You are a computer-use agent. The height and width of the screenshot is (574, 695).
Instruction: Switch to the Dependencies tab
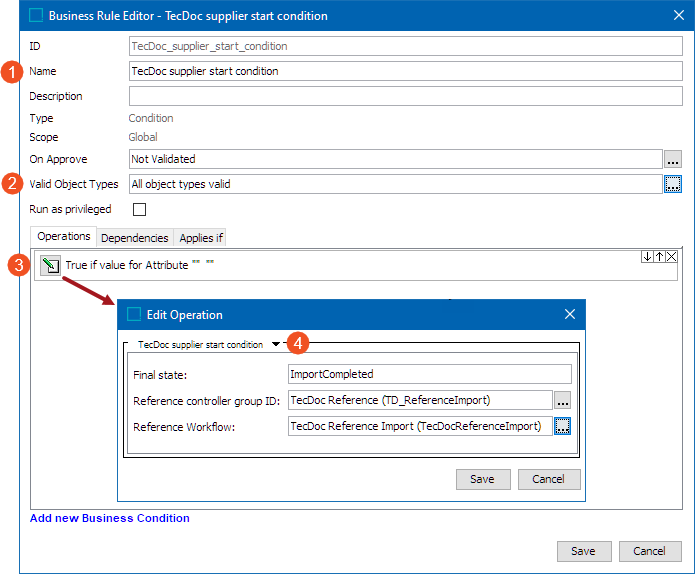[134, 238]
